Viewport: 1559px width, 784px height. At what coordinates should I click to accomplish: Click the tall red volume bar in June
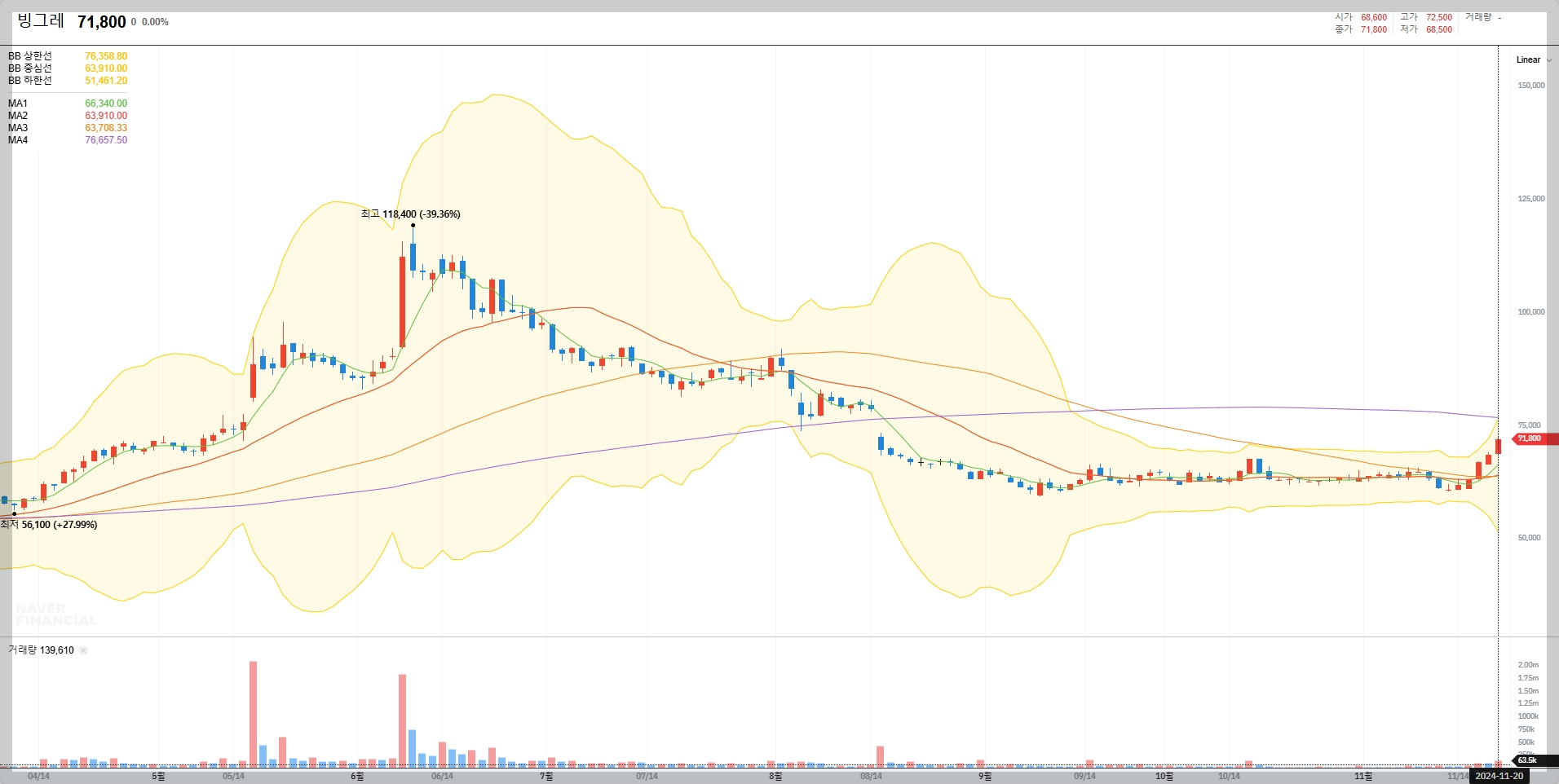click(403, 720)
